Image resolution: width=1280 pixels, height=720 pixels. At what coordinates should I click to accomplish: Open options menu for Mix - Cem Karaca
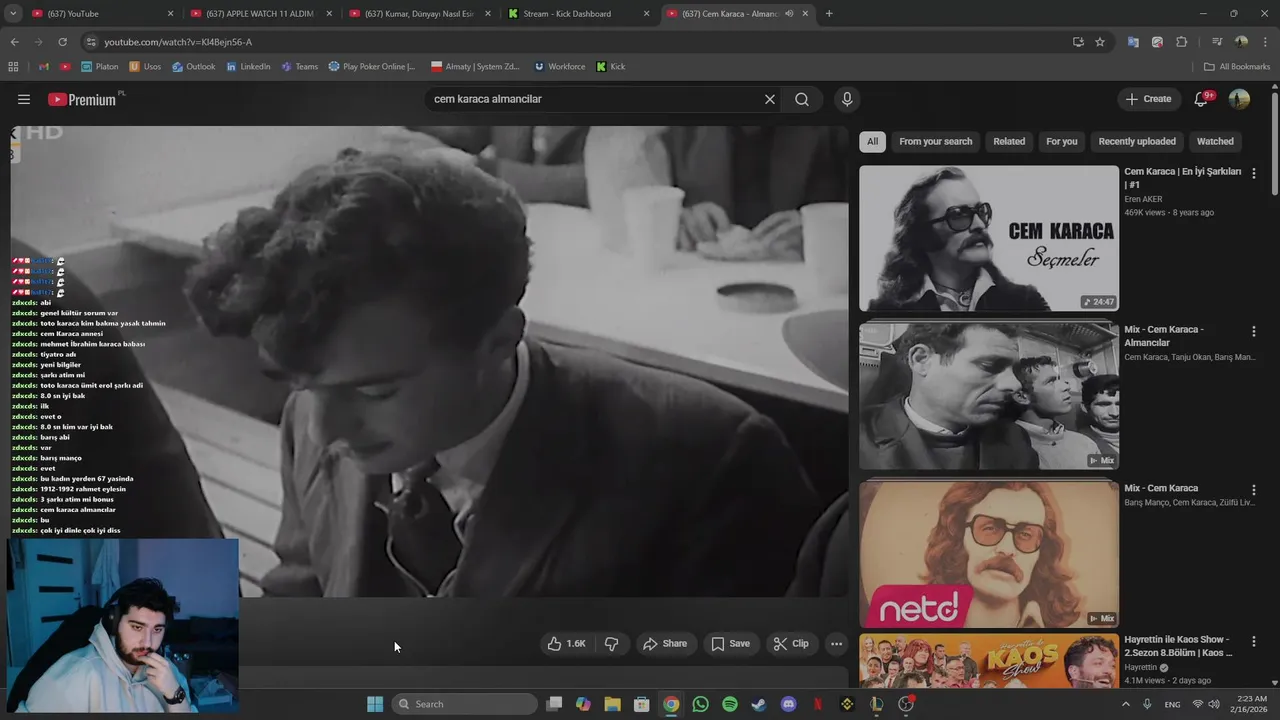pos(1253,490)
